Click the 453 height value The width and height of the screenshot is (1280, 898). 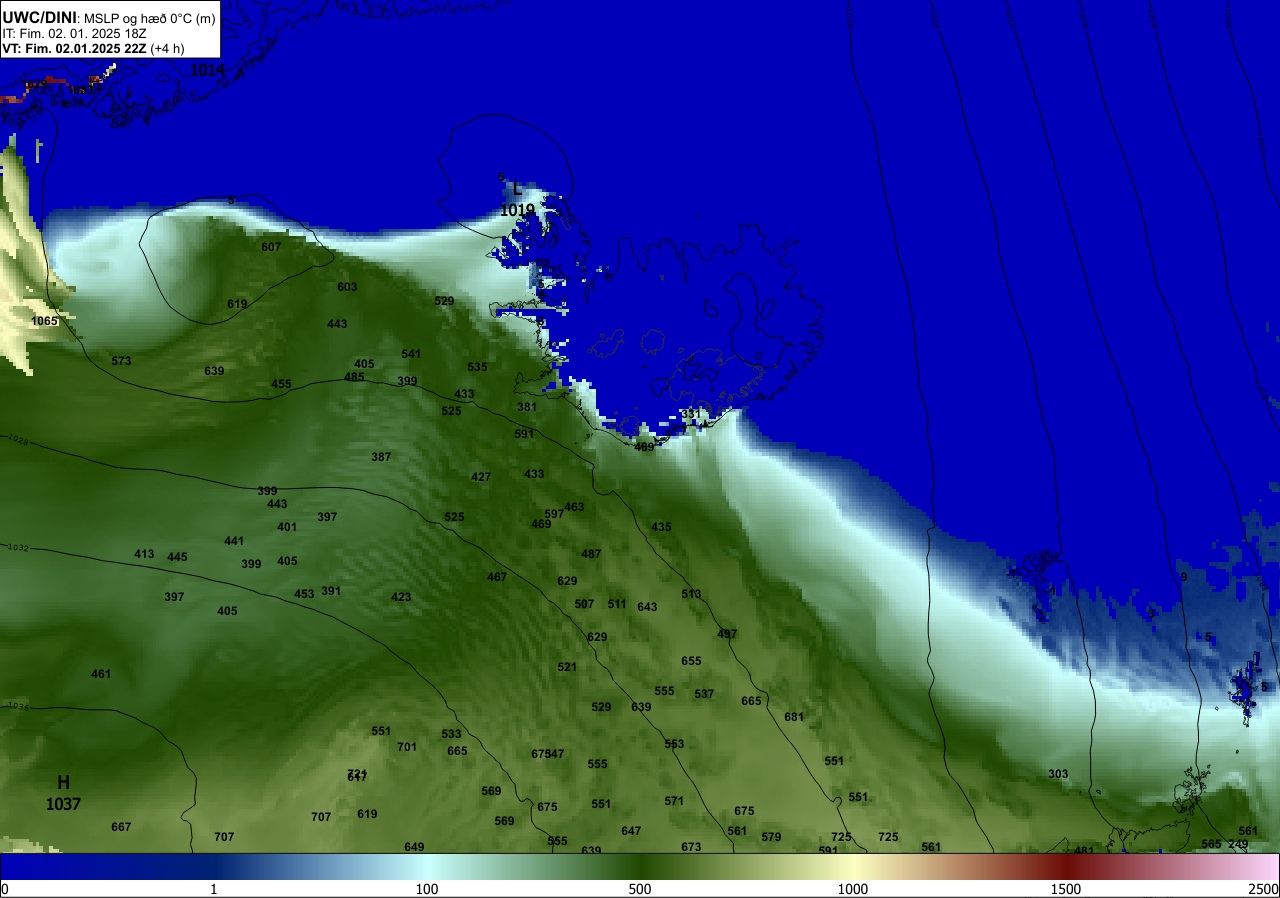(x=304, y=594)
